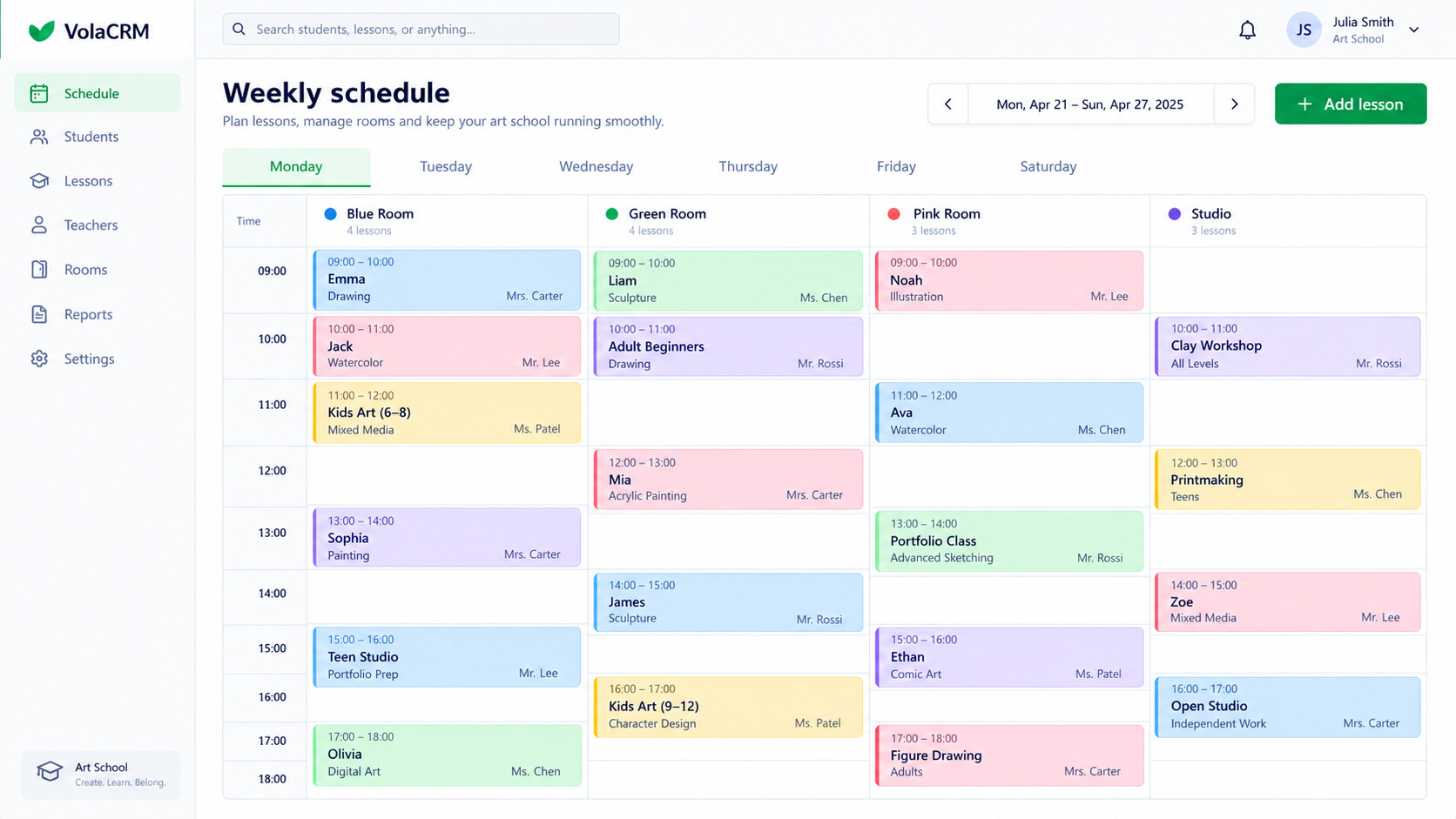
Task: Click the Schedule calendar icon in sidebar
Action: coord(39,93)
